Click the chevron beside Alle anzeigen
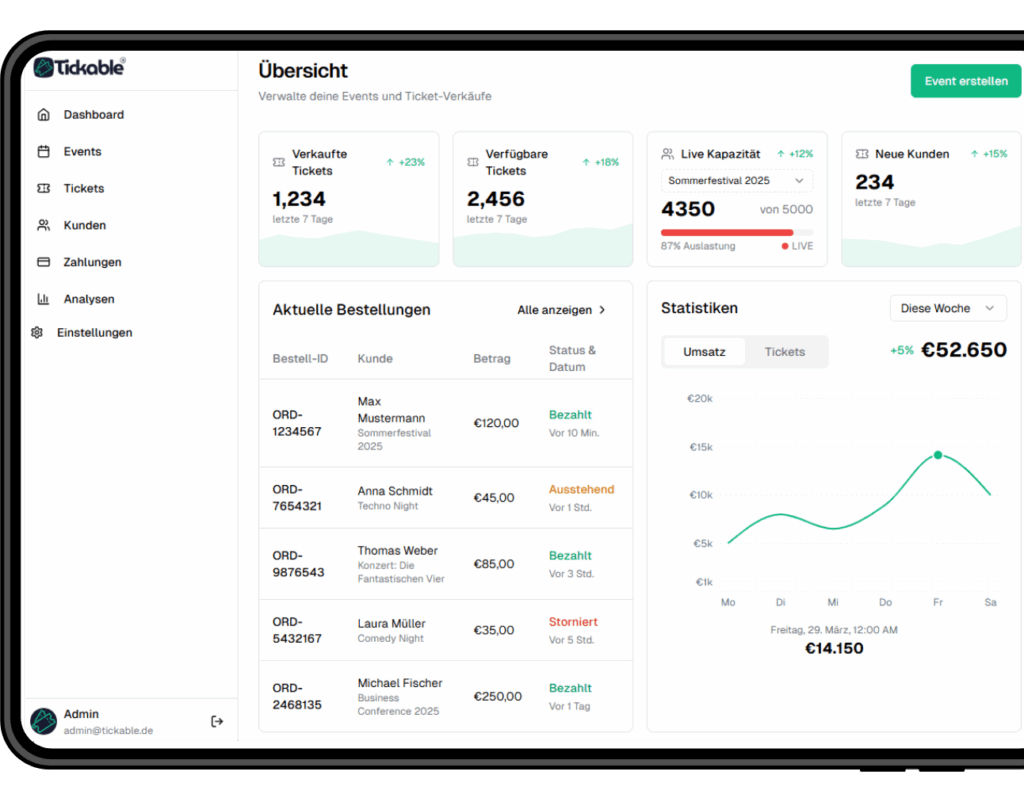This screenshot has width=1024, height=802. (x=602, y=310)
